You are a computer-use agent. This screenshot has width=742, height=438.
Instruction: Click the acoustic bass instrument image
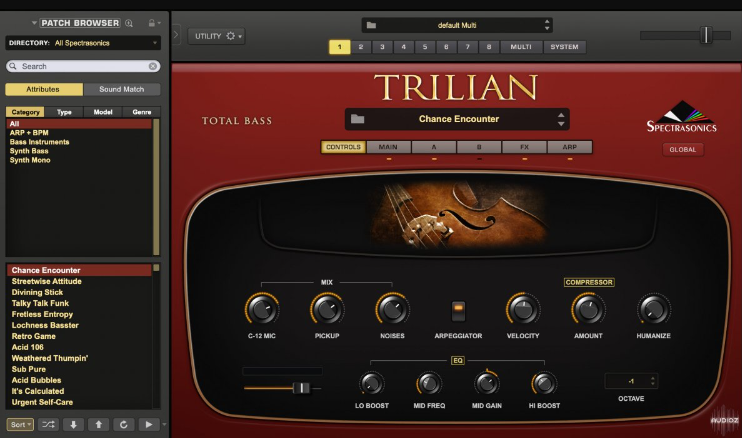[458, 215]
